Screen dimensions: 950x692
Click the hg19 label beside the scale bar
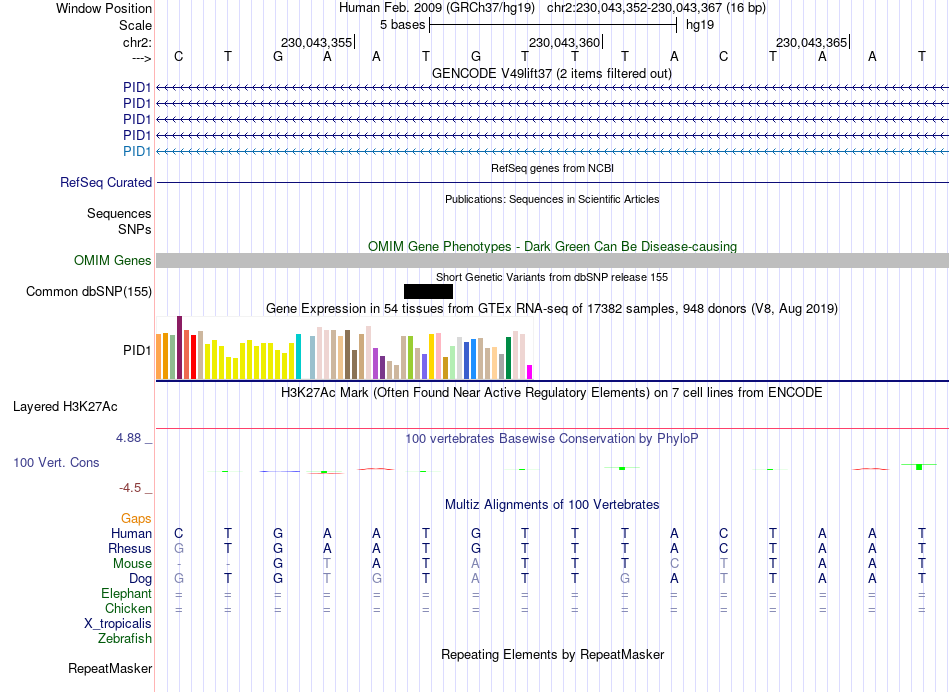(x=700, y=25)
